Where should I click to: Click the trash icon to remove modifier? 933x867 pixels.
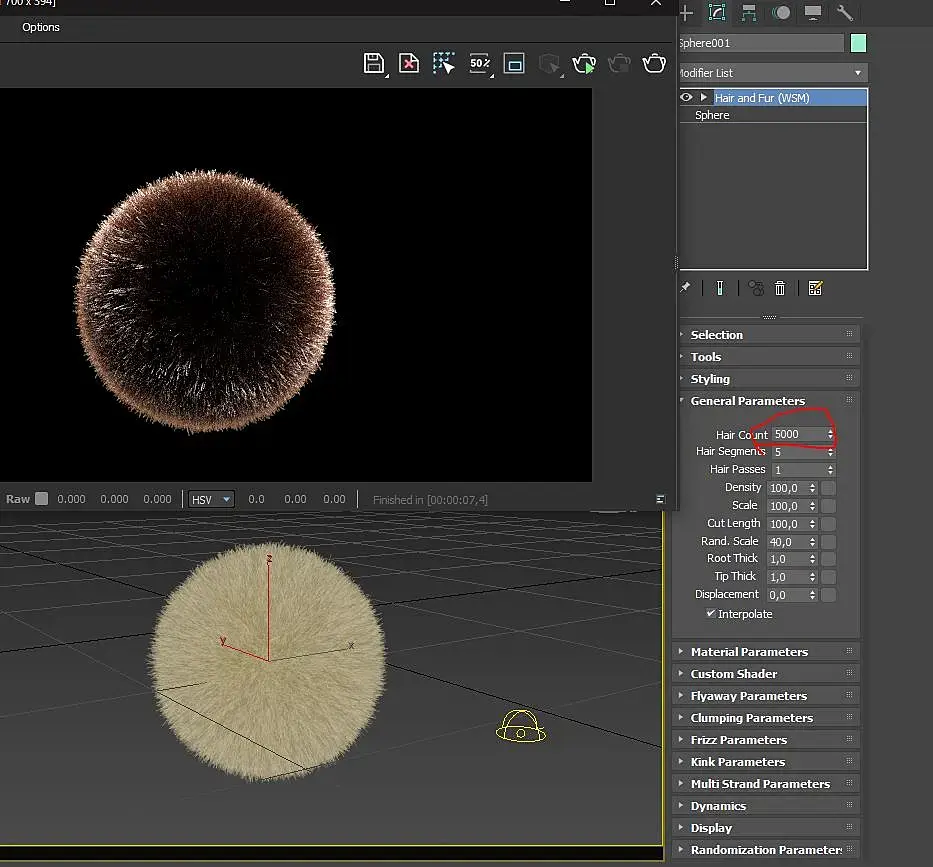tap(780, 288)
